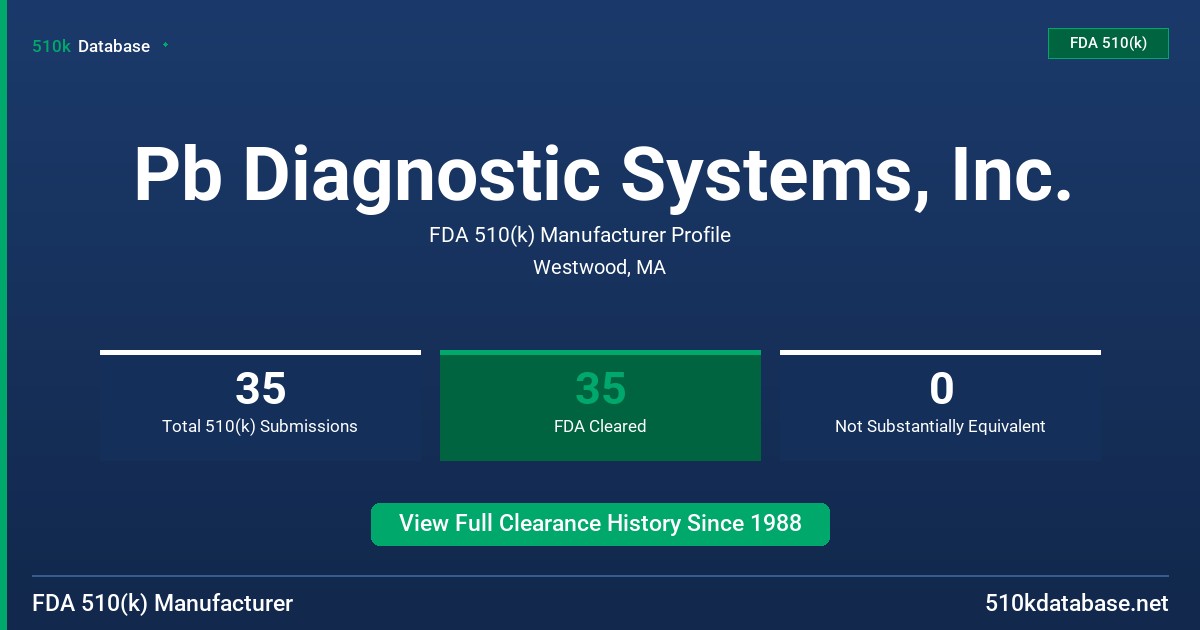Click the FDA 510(k) Manufacturer Profile subtitle
Viewport: 1200px width, 630px height.
[580, 235]
